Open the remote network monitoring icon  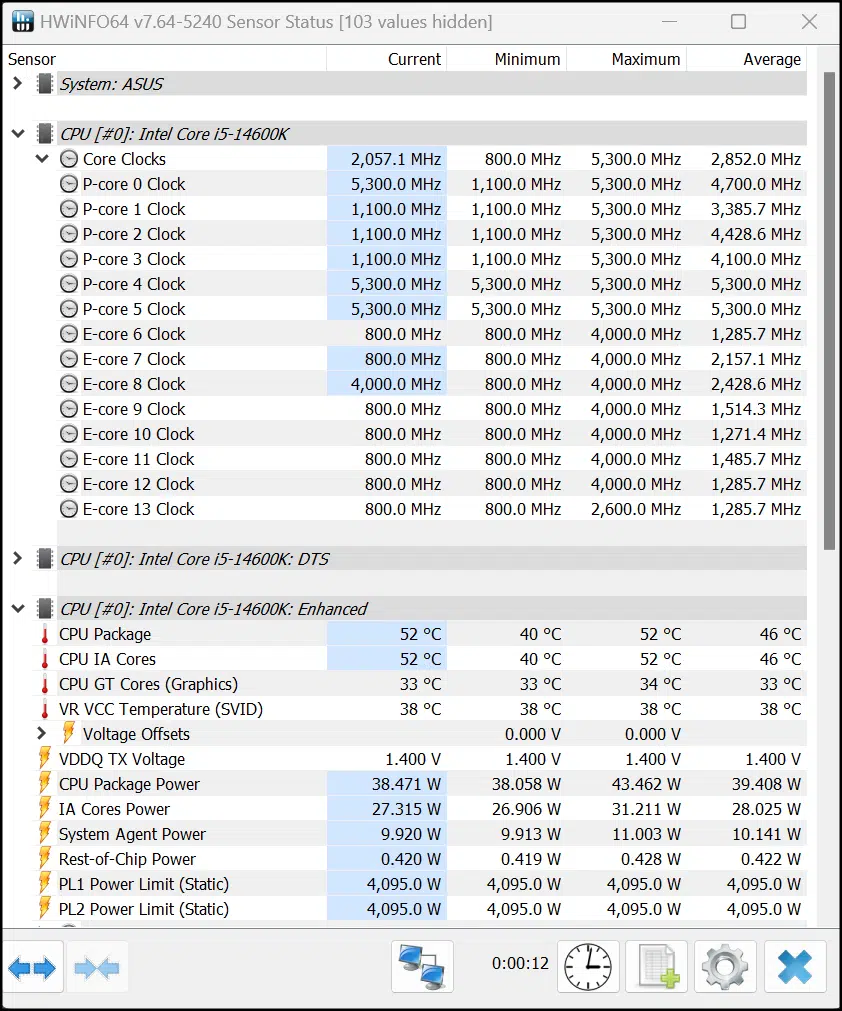tap(422, 967)
